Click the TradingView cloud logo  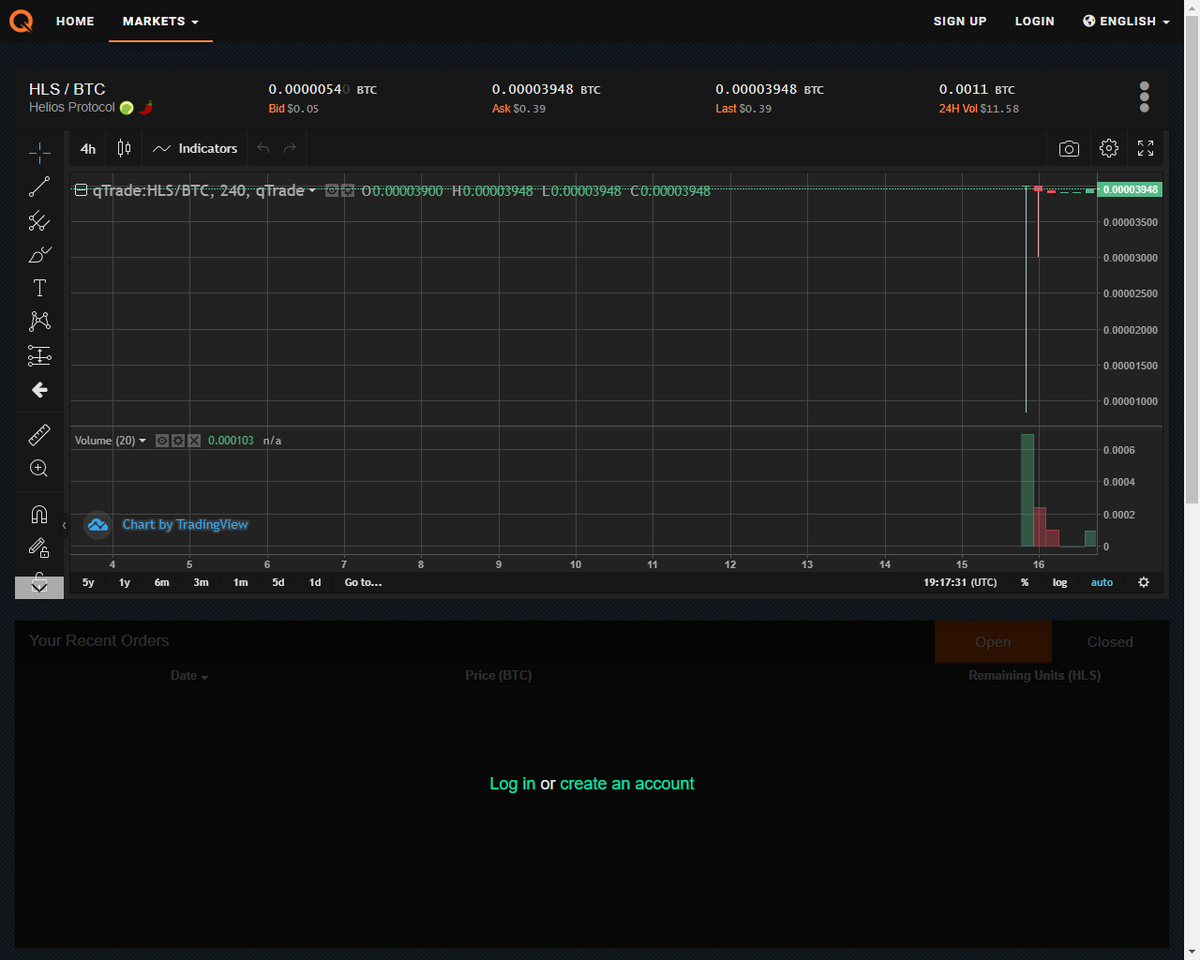97,525
